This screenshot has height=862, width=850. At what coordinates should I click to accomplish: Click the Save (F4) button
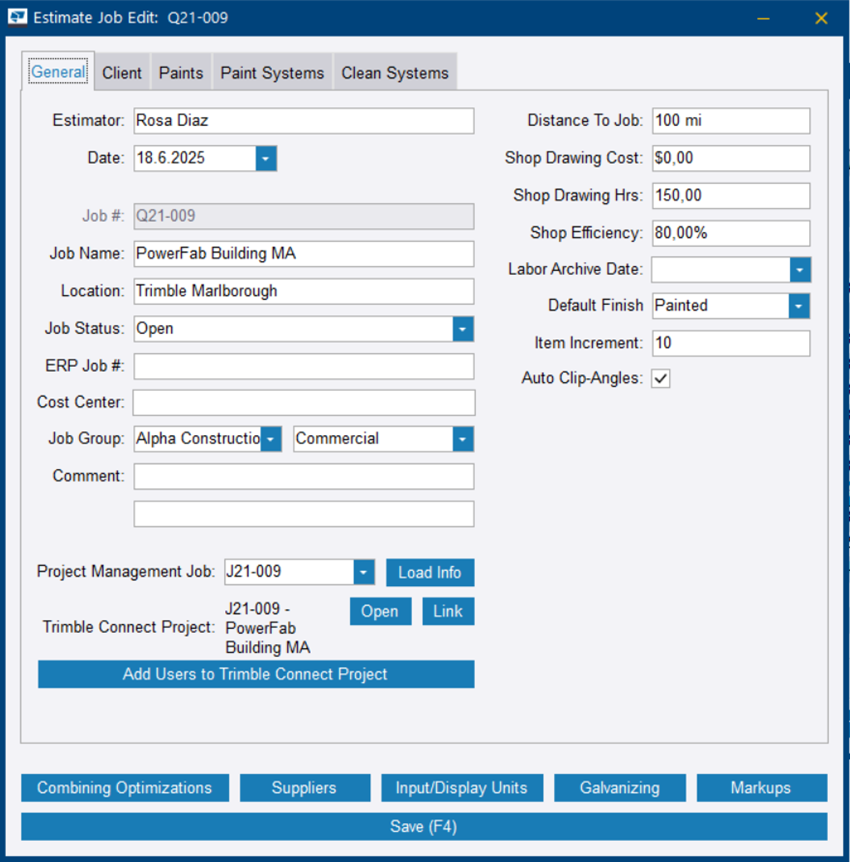click(424, 827)
